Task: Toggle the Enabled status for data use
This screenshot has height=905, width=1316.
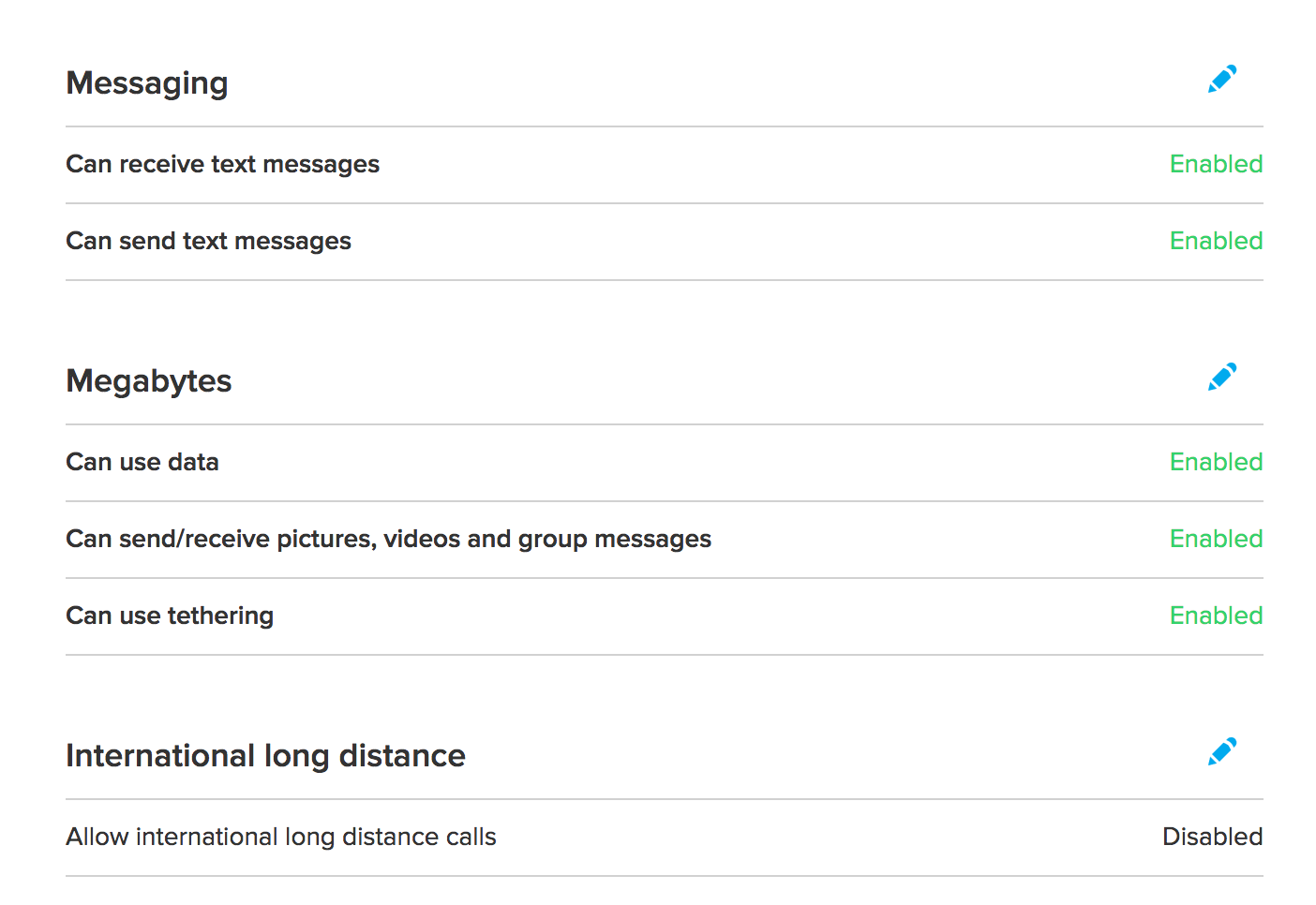Action: tap(1216, 462)
